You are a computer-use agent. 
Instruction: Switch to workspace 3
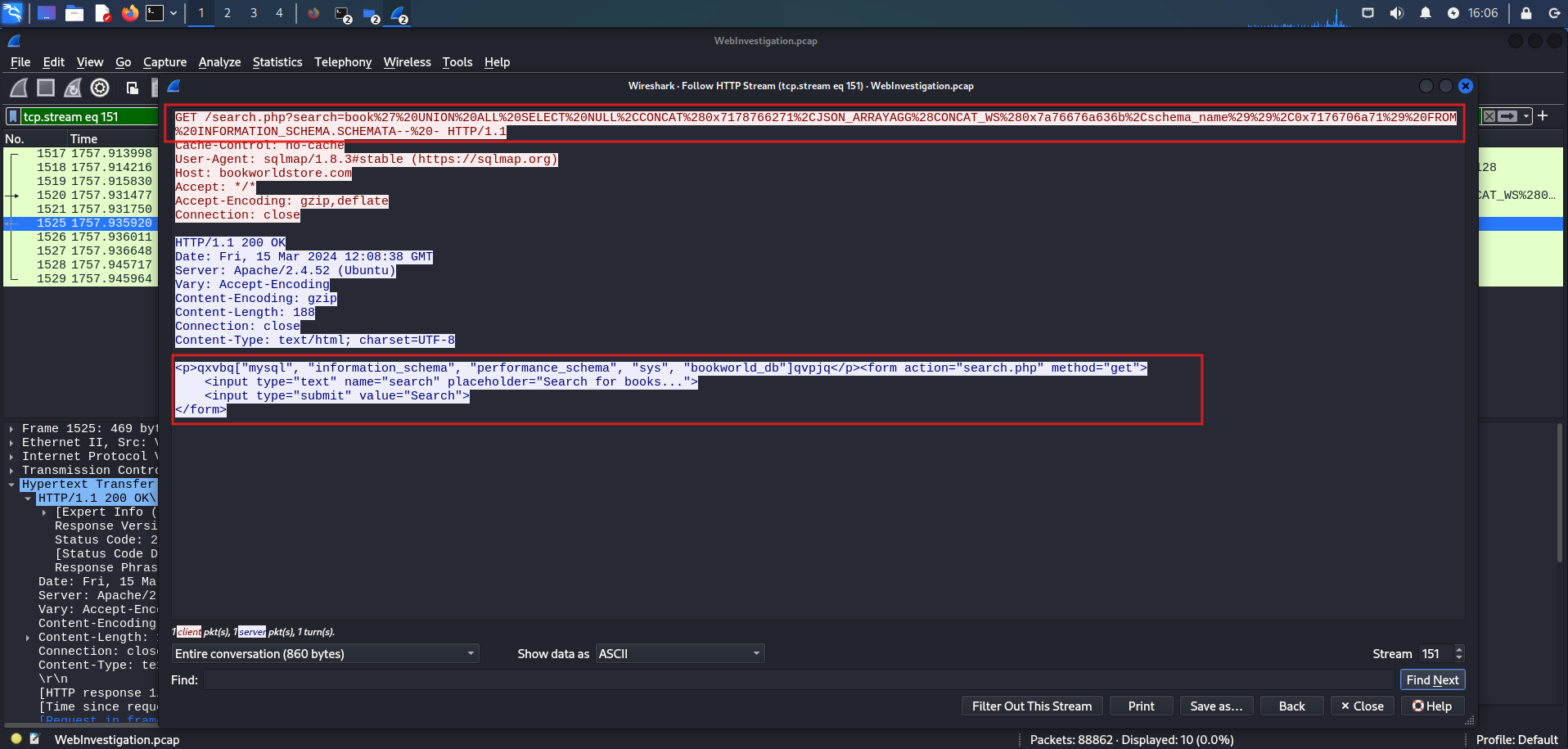pos(254,13)
